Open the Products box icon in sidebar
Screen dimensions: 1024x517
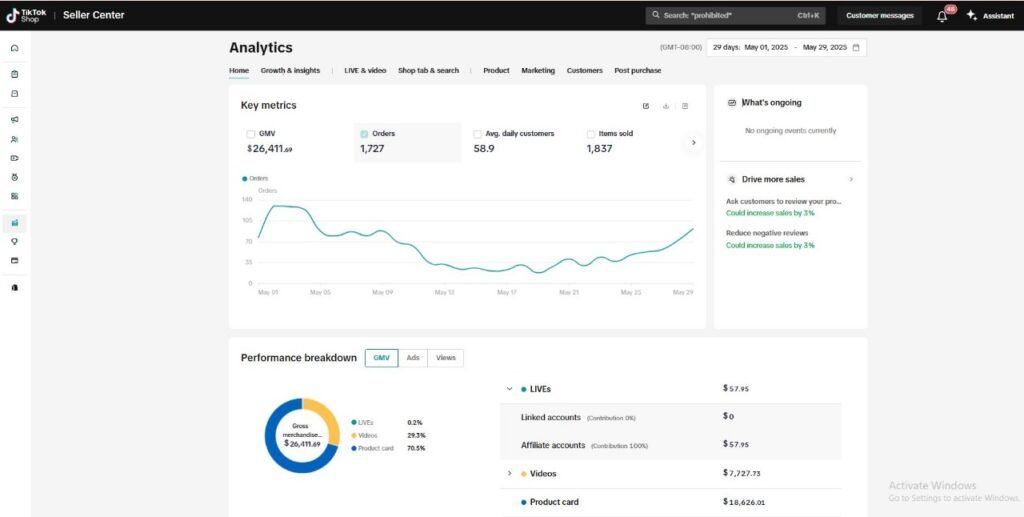(x=15, y=94)
